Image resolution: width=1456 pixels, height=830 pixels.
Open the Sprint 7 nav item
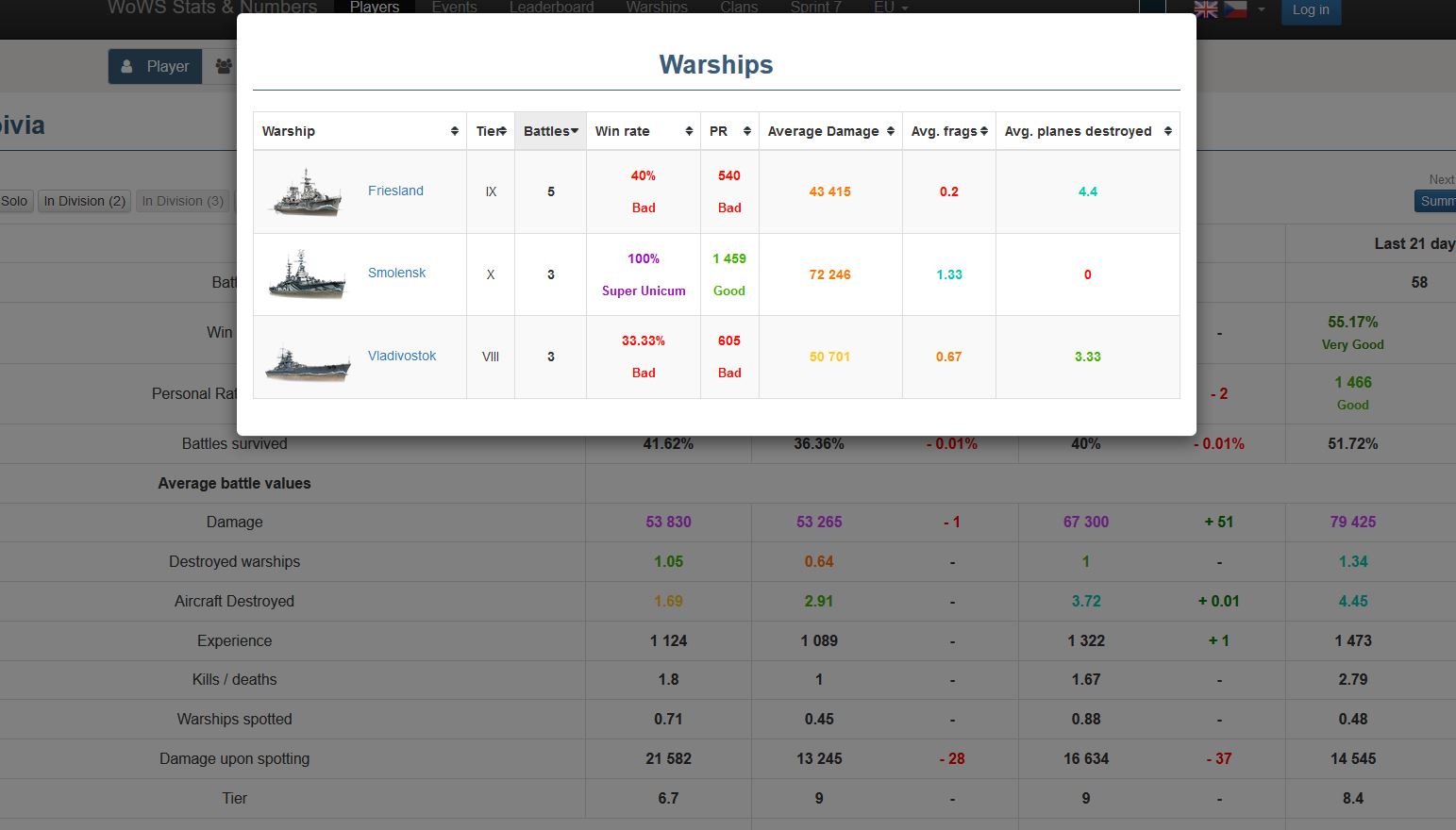tap(815, 8)
